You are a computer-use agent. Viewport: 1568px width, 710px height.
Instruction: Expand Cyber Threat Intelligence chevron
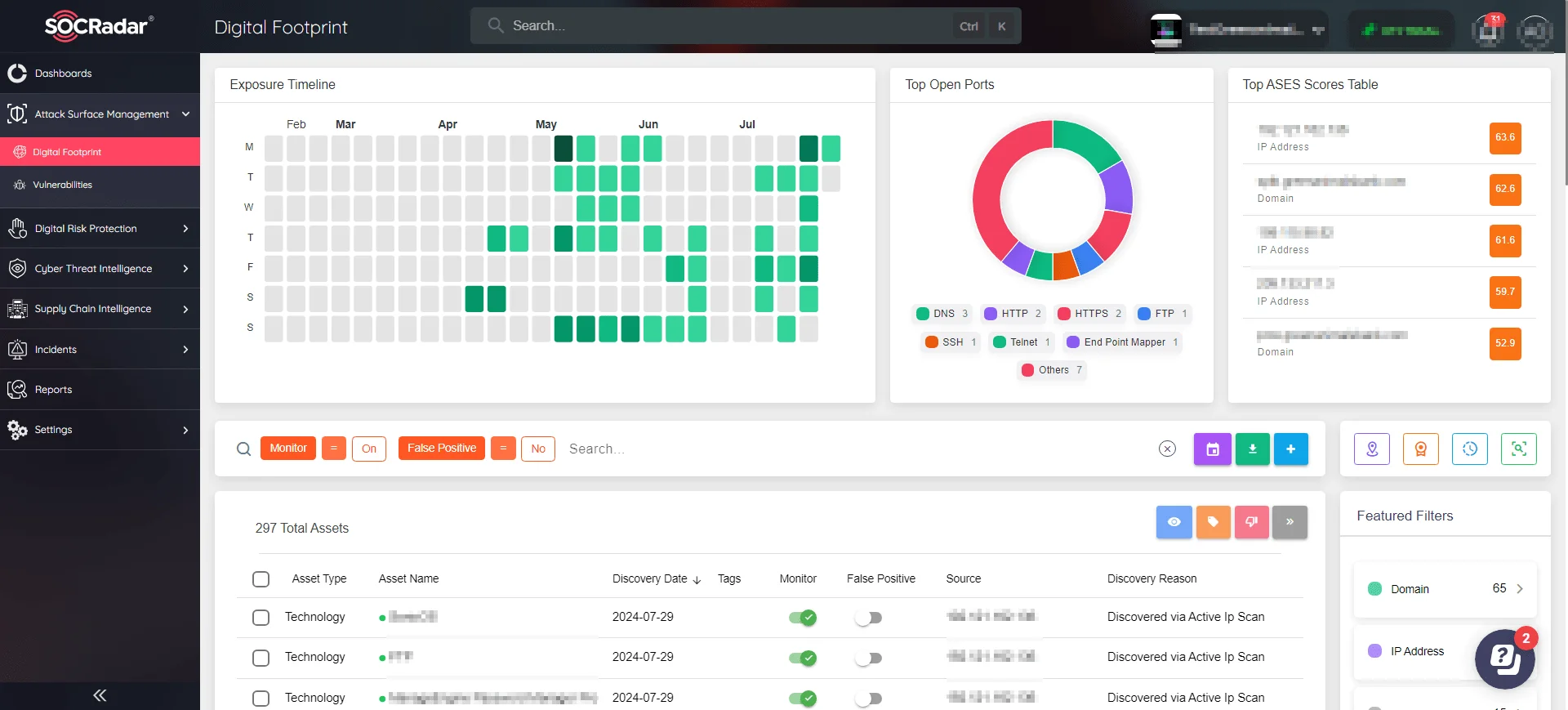point(185,269)
